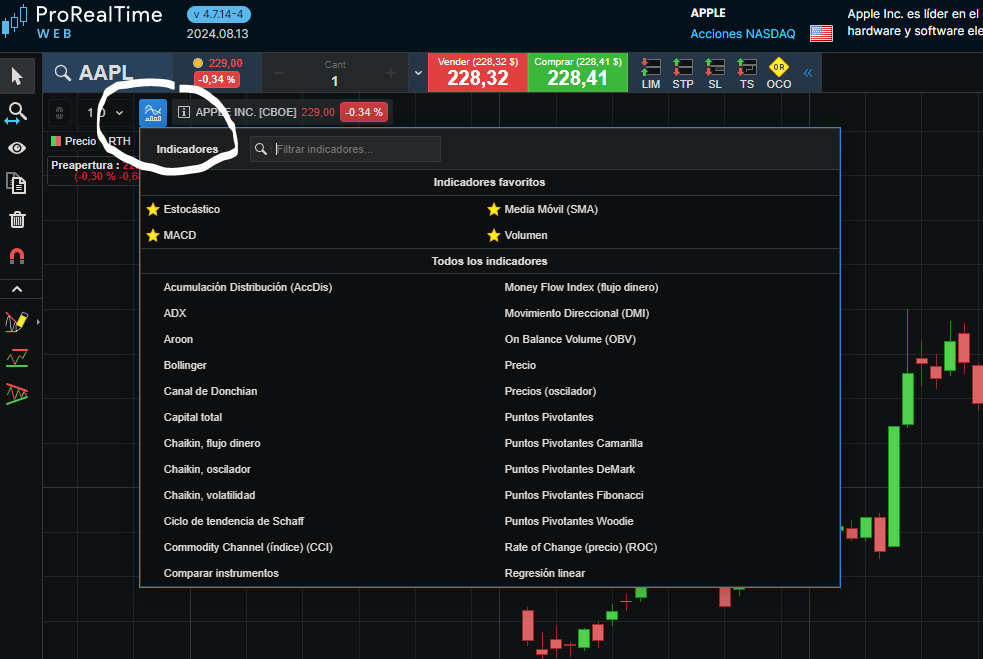983x659 pixels.
Task: Add Canal de Donchian indicator
Action: coord(210,391)
